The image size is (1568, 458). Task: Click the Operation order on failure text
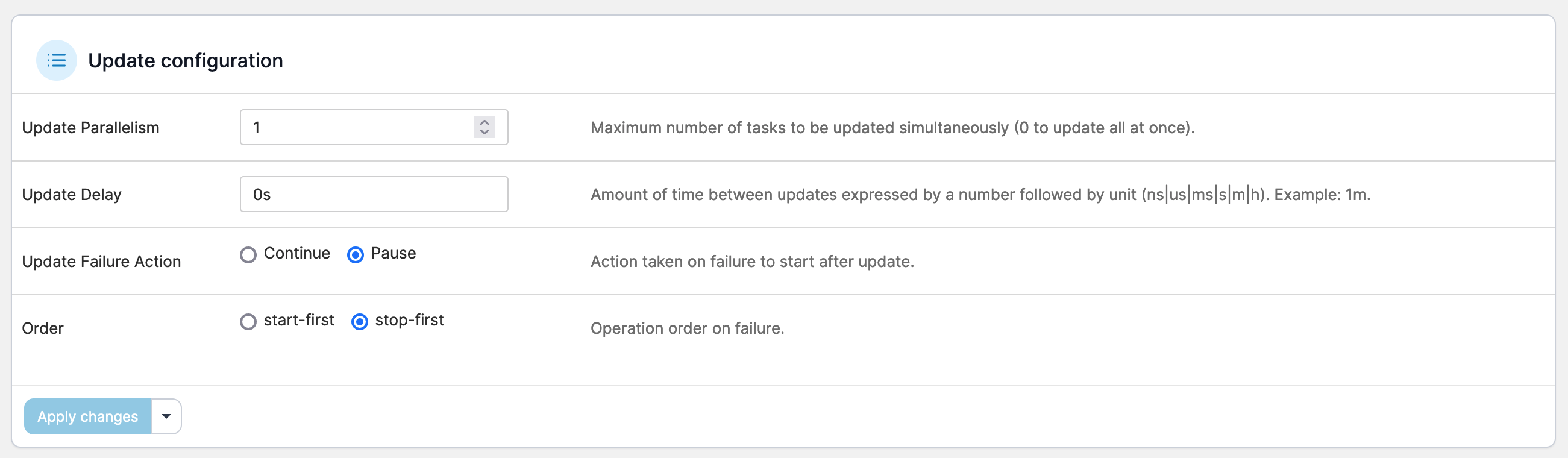click(687, 329)
